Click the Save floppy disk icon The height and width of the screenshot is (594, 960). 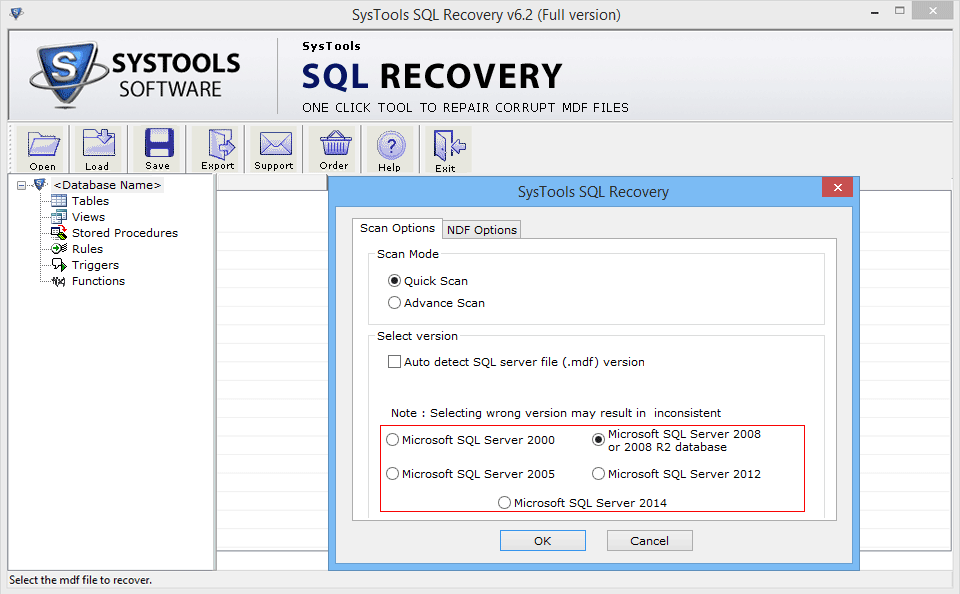[x=159, y=143]
